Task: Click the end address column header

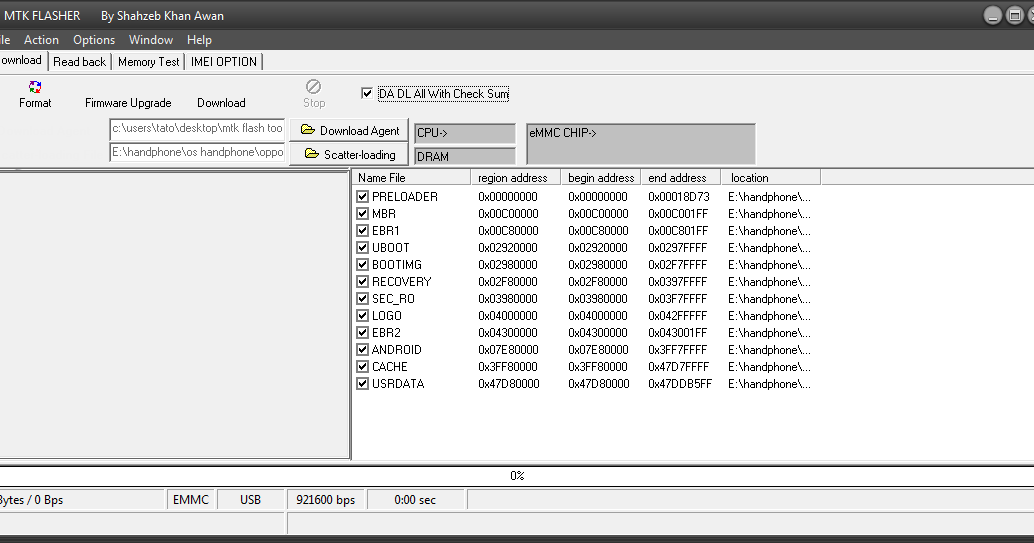Action: point(681,177)
